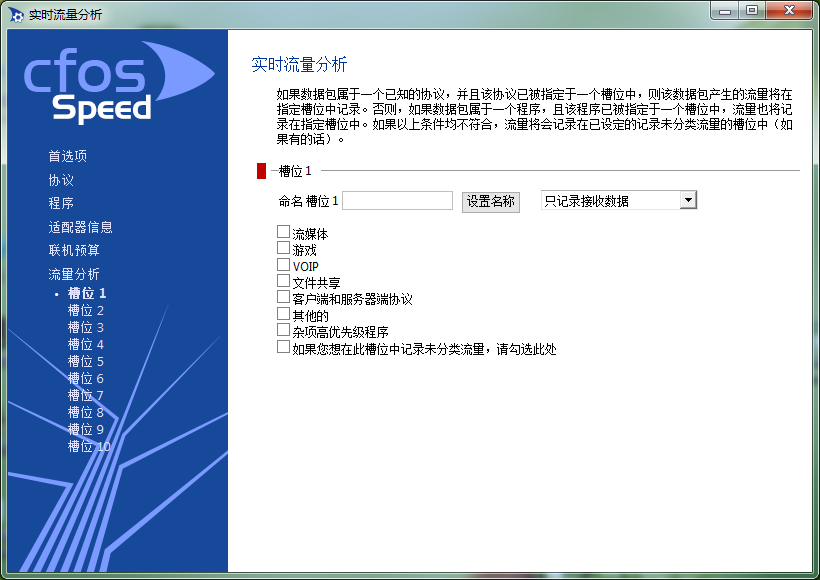
Task: Click the 设置名称 button
Action: point(490,201)
